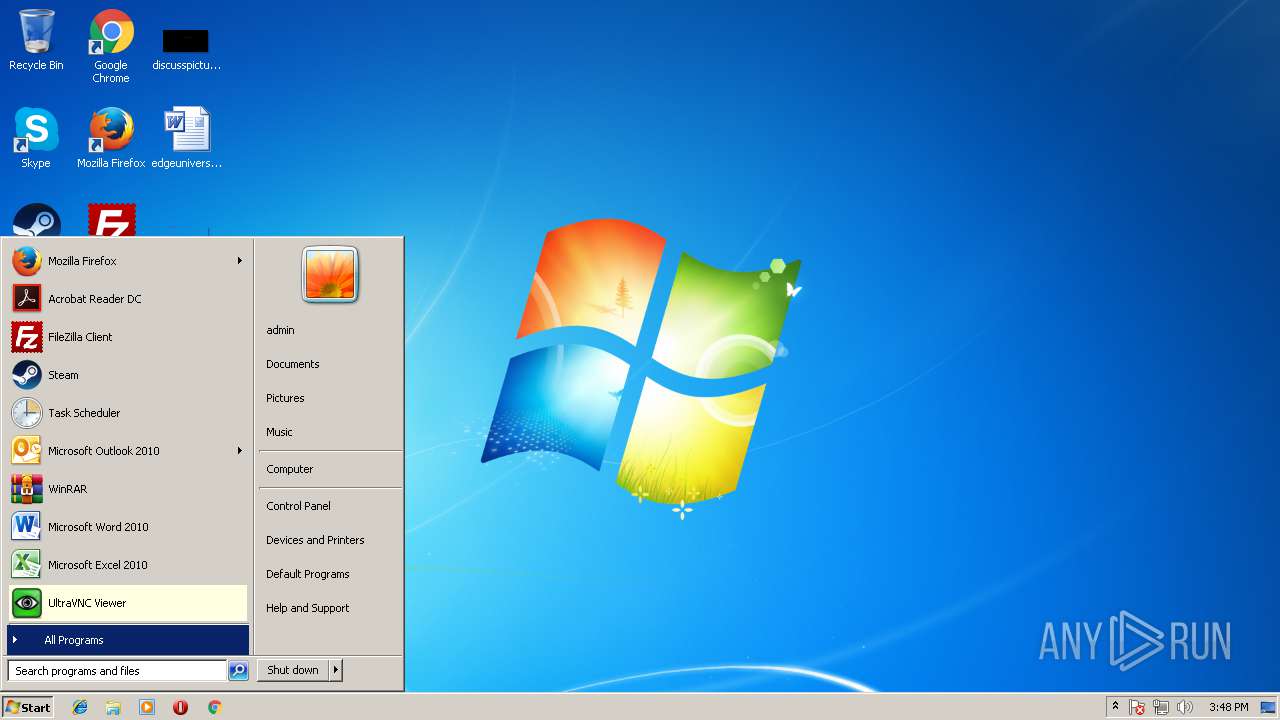Viewport: 1280px width, 720px height.
Task: Click the Action Center flag tray icon
Action: tap(1137, 707)
